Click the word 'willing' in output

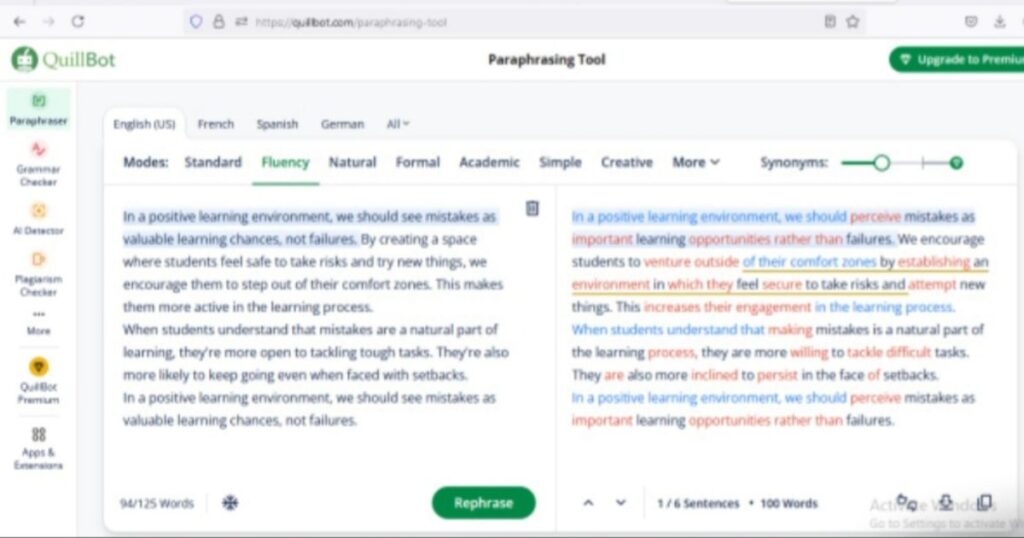809,353
